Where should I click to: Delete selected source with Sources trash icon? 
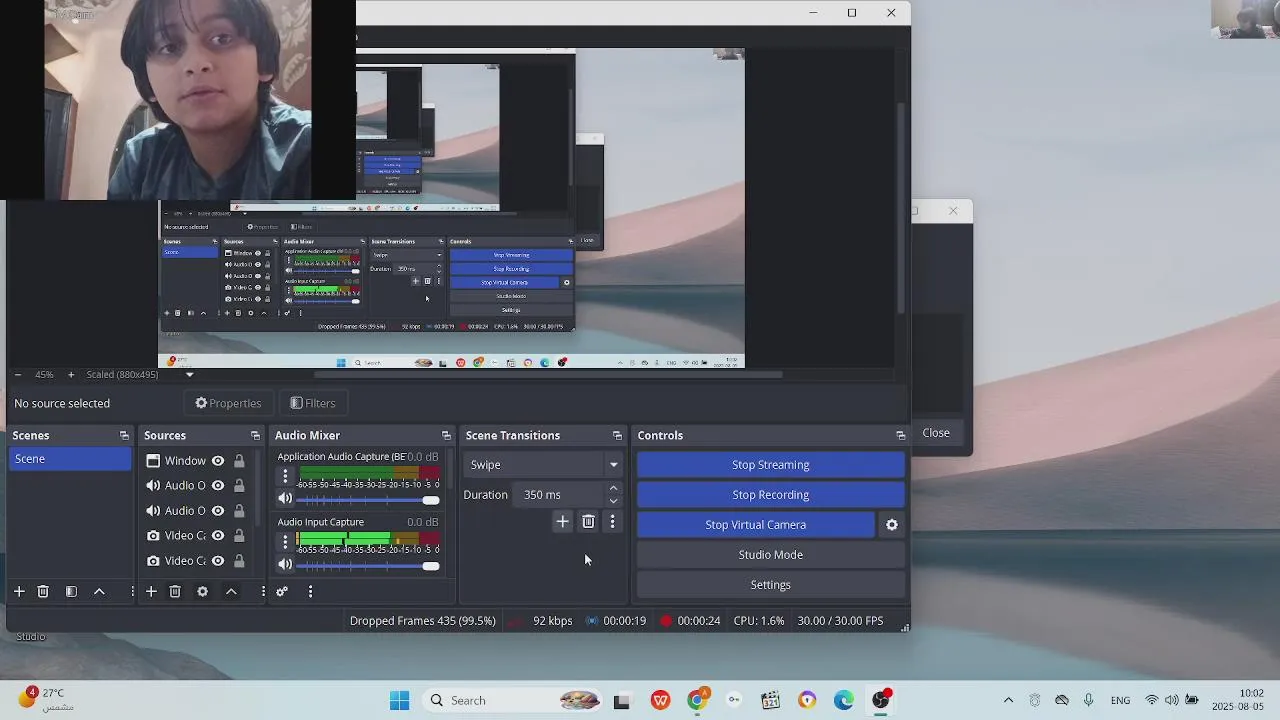(175, 592)
